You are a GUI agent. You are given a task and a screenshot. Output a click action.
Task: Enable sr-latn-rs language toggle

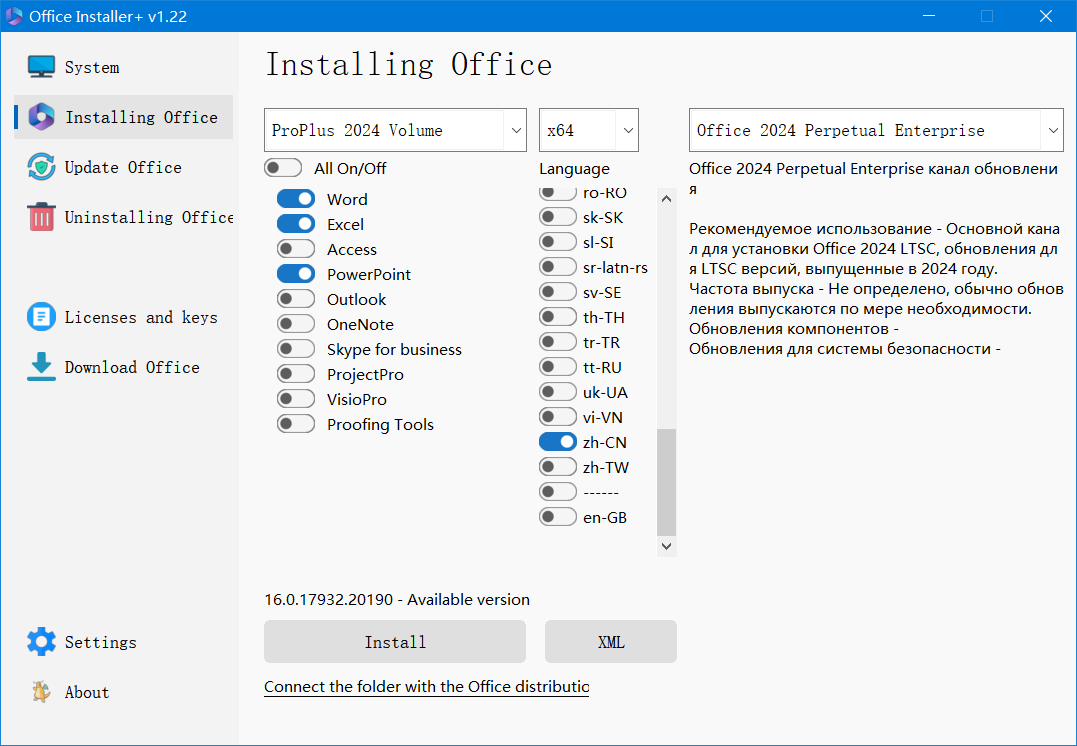pos(558,267)
